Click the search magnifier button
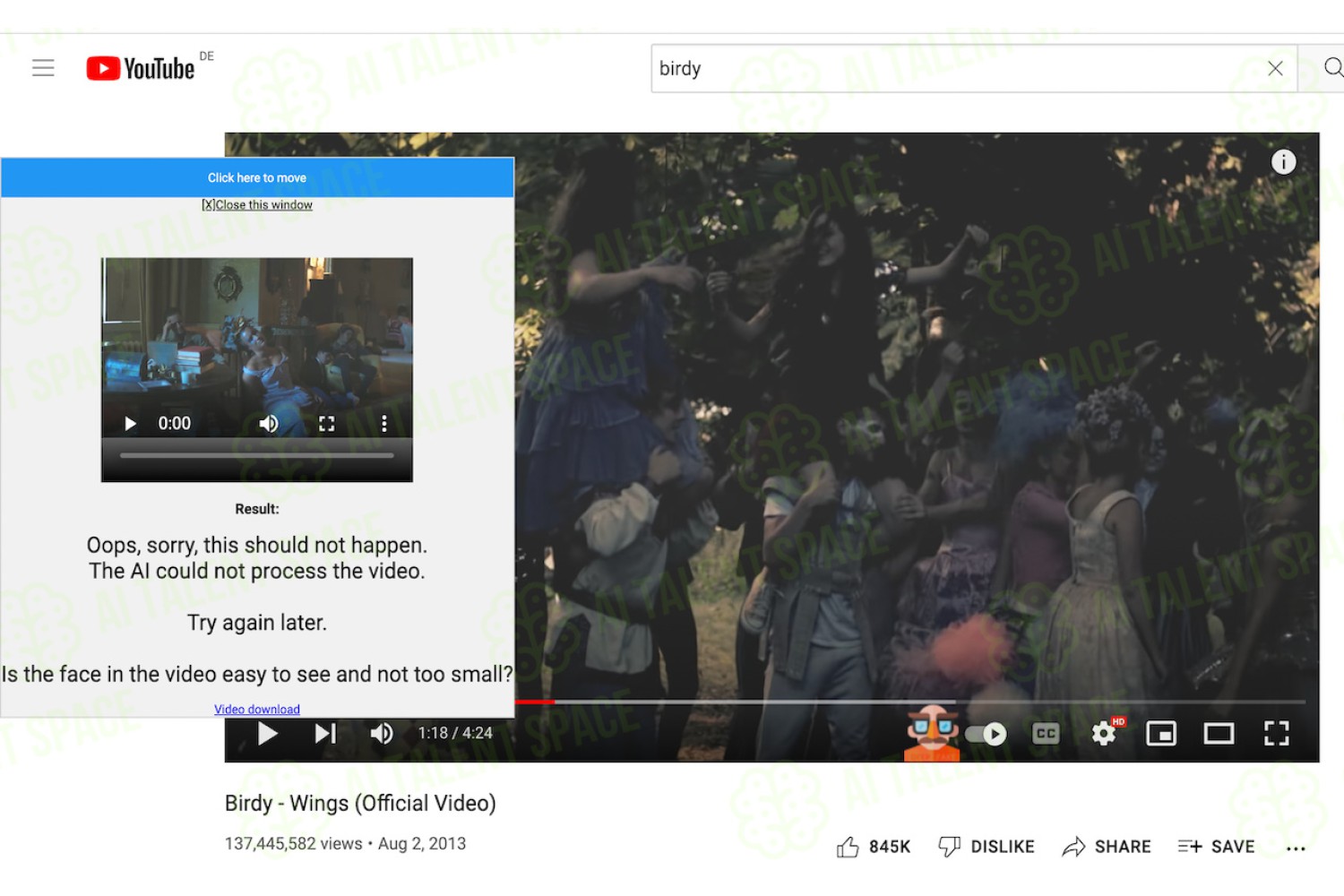 [x=1332, y=68]
